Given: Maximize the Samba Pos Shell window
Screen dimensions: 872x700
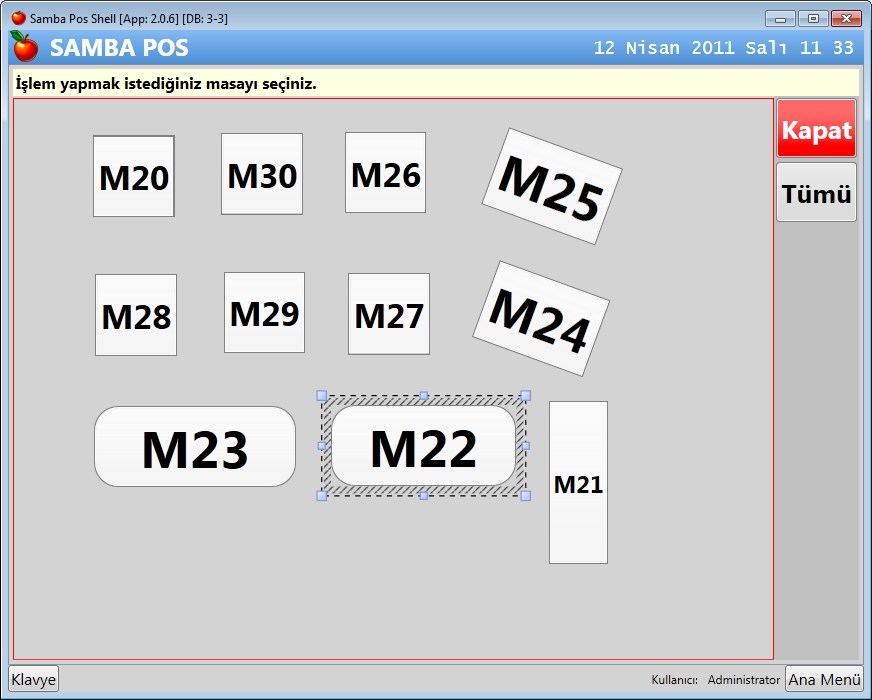Looking at the screenshot, I should coord(813,19).
